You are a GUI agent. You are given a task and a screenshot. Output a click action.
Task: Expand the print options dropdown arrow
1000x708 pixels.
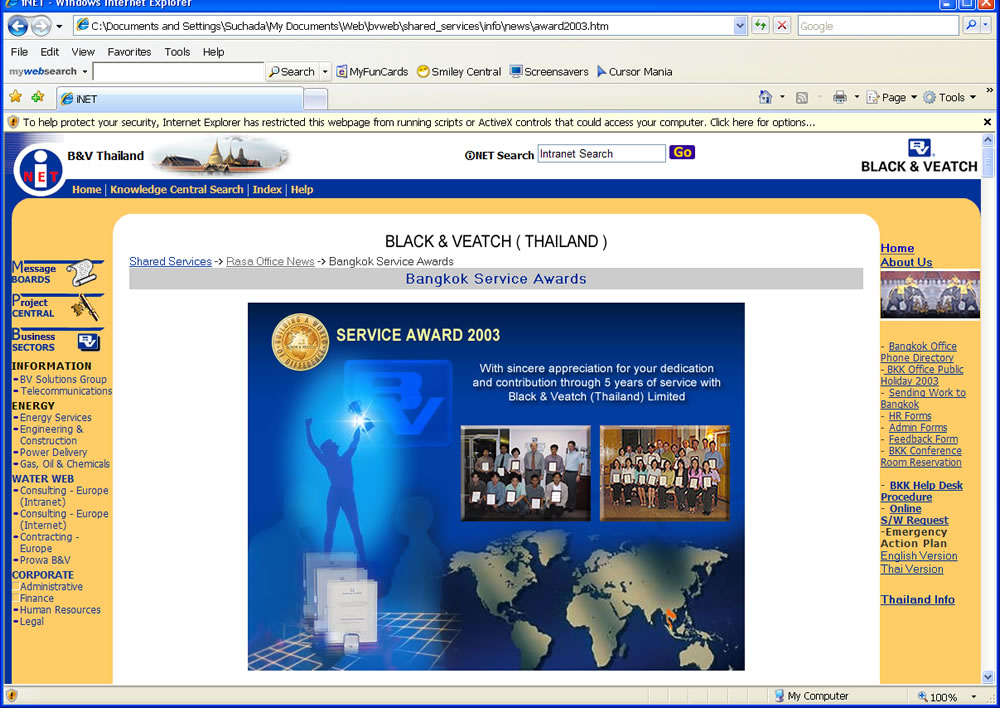[x=857, y=97]
